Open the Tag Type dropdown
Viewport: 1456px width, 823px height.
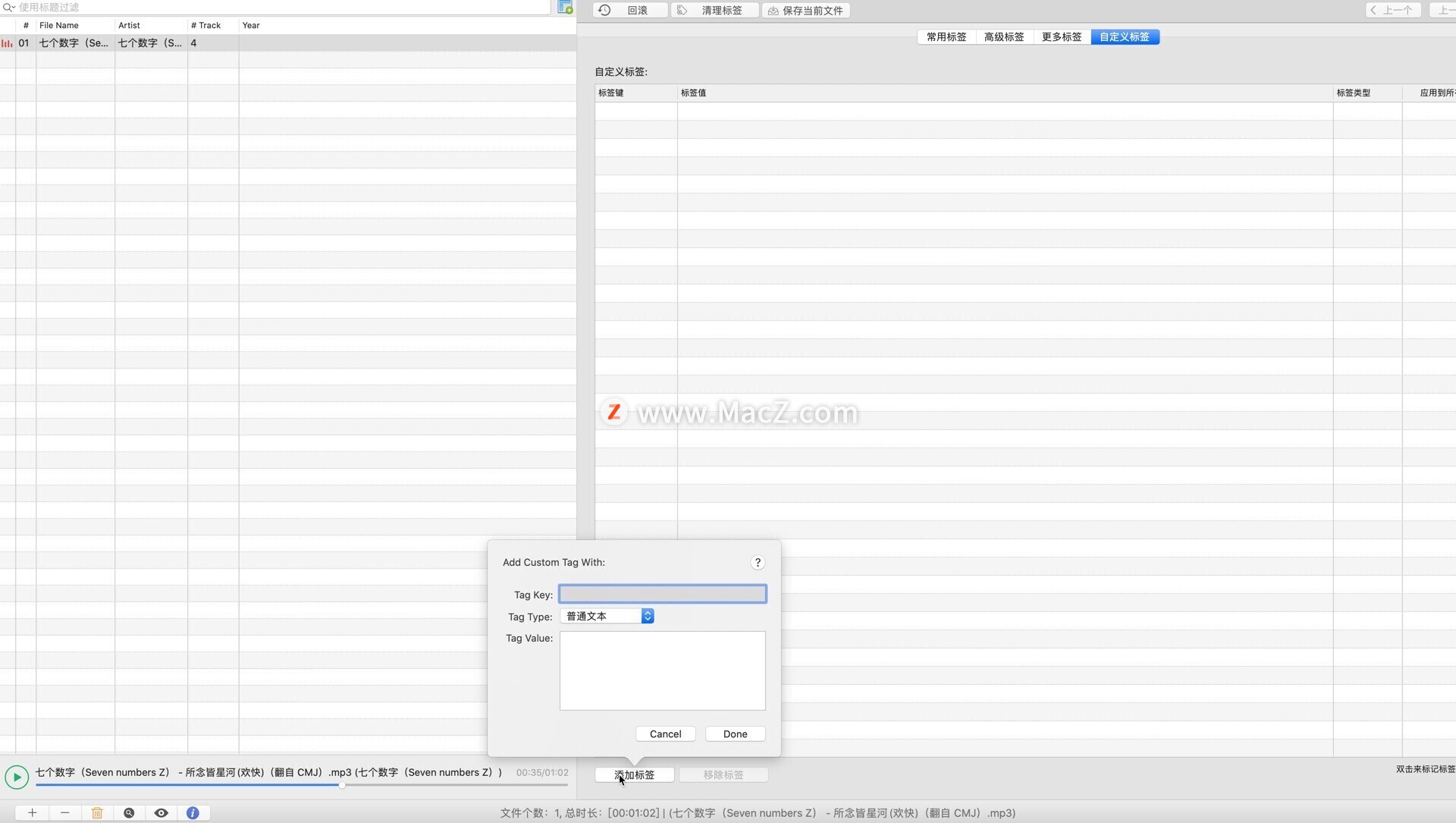pyautogui.click(x=607, y=616)
